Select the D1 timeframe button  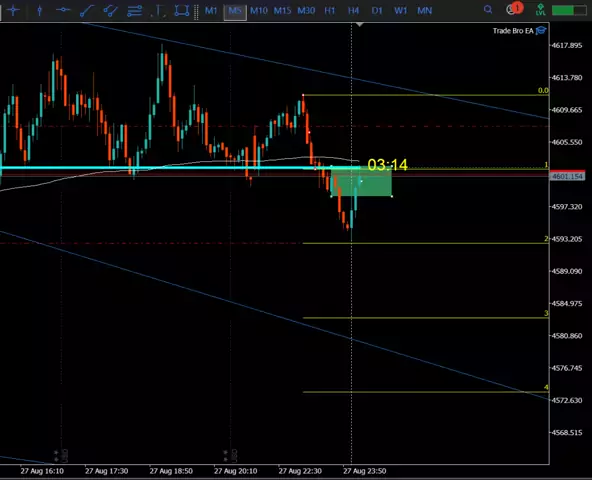tap(377, 11)
